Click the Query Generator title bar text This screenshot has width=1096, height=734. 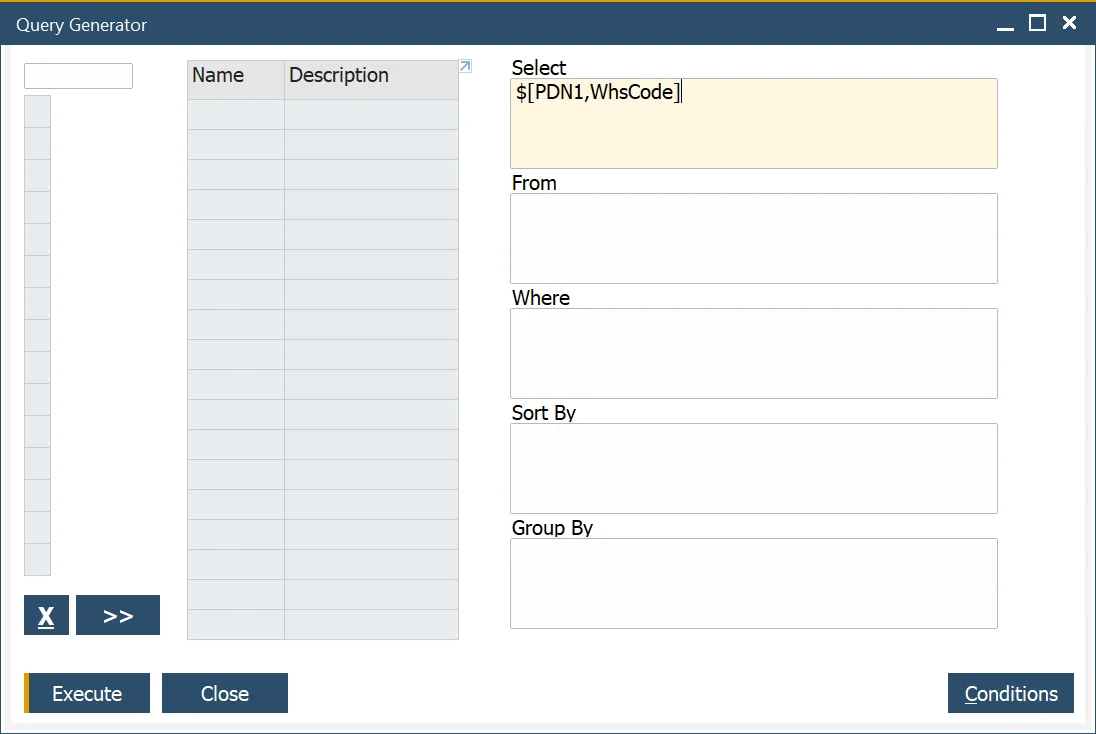(x=82, y=24)
